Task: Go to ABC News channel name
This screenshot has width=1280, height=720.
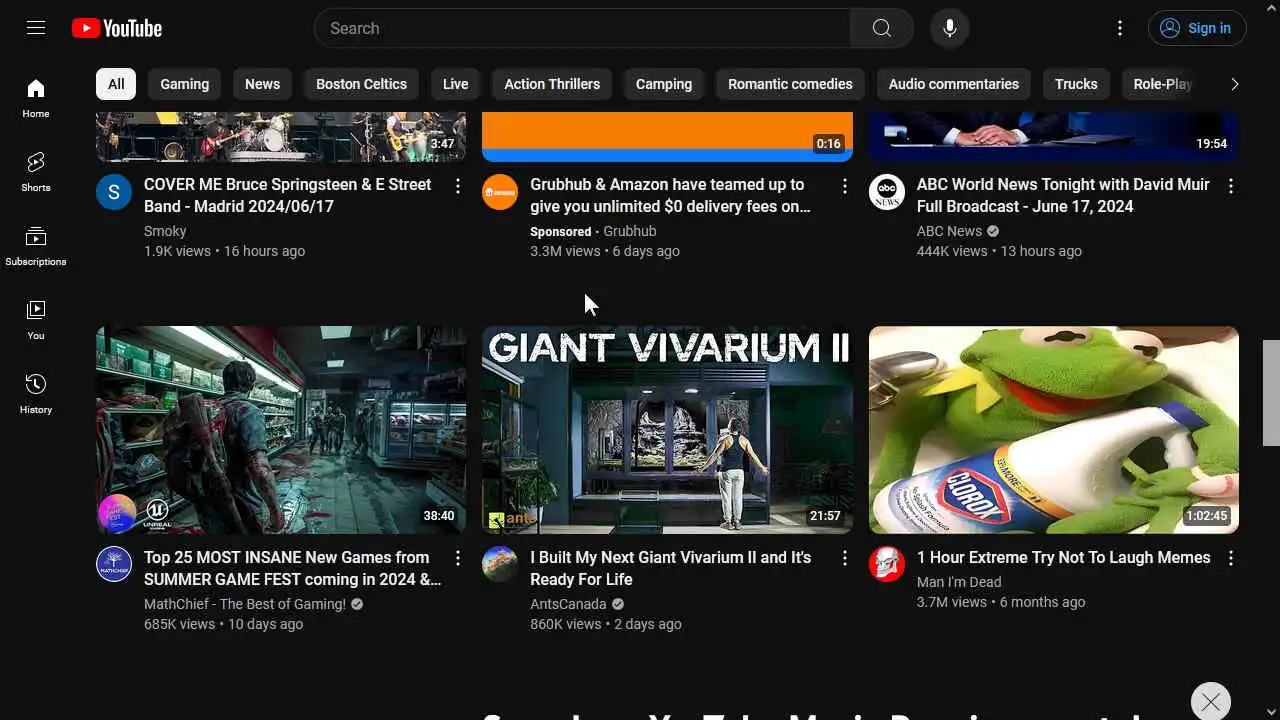Action: pos(949,231)
